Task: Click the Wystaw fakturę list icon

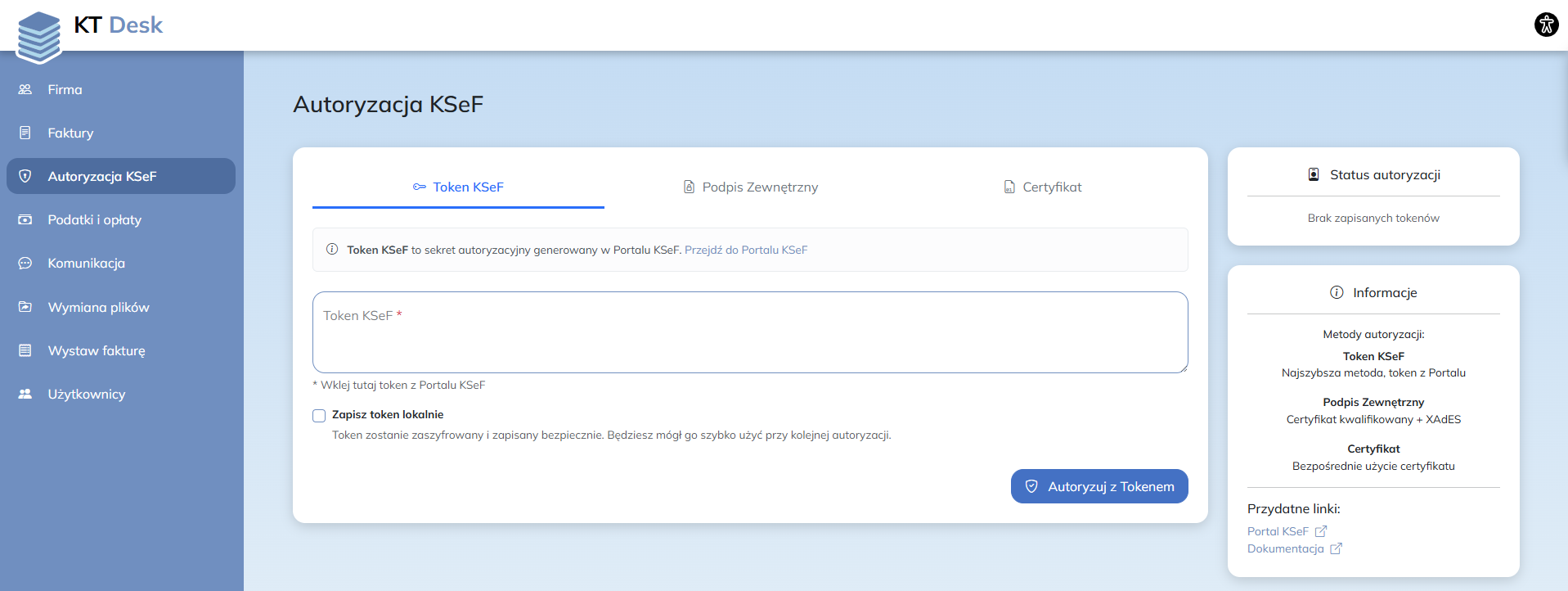Action: (25, 350)
